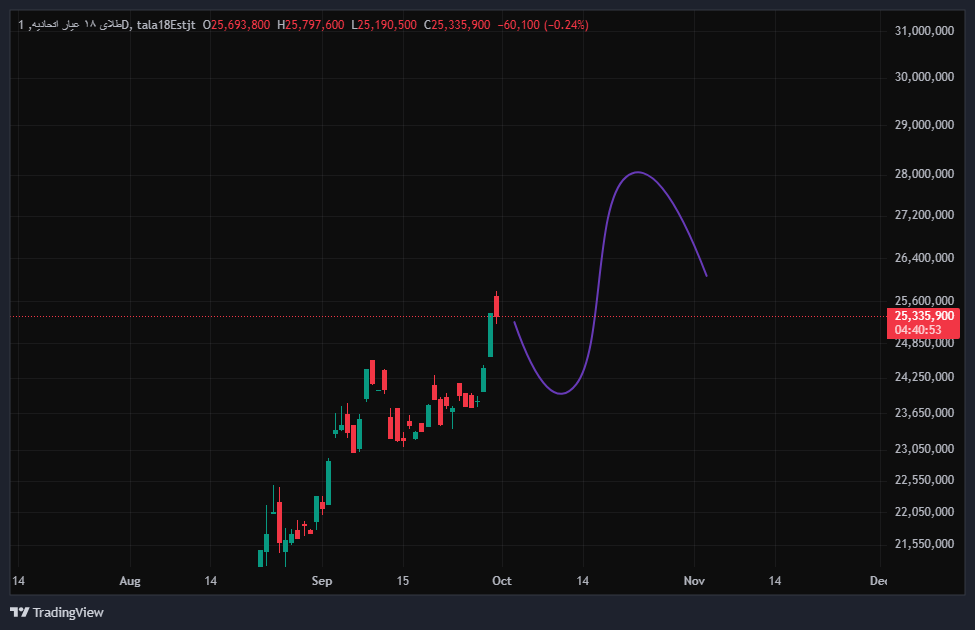Click the 26,400,000 price axis label
The width and height of the screenshot is (975, 630).
(x=924, y=258)
